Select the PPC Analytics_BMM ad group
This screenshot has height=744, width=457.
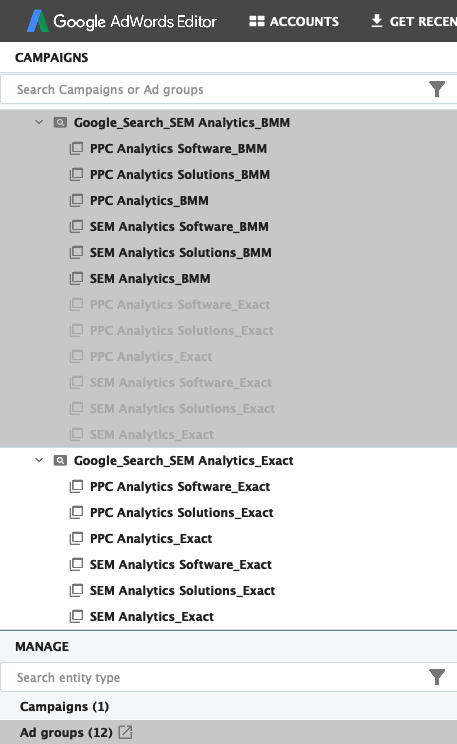[x=149, y=200]
